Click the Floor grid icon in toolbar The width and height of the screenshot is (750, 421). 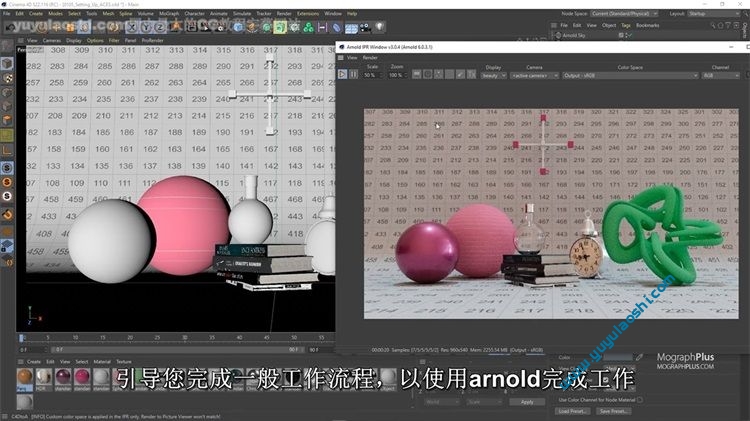click(x=351, y=28)
